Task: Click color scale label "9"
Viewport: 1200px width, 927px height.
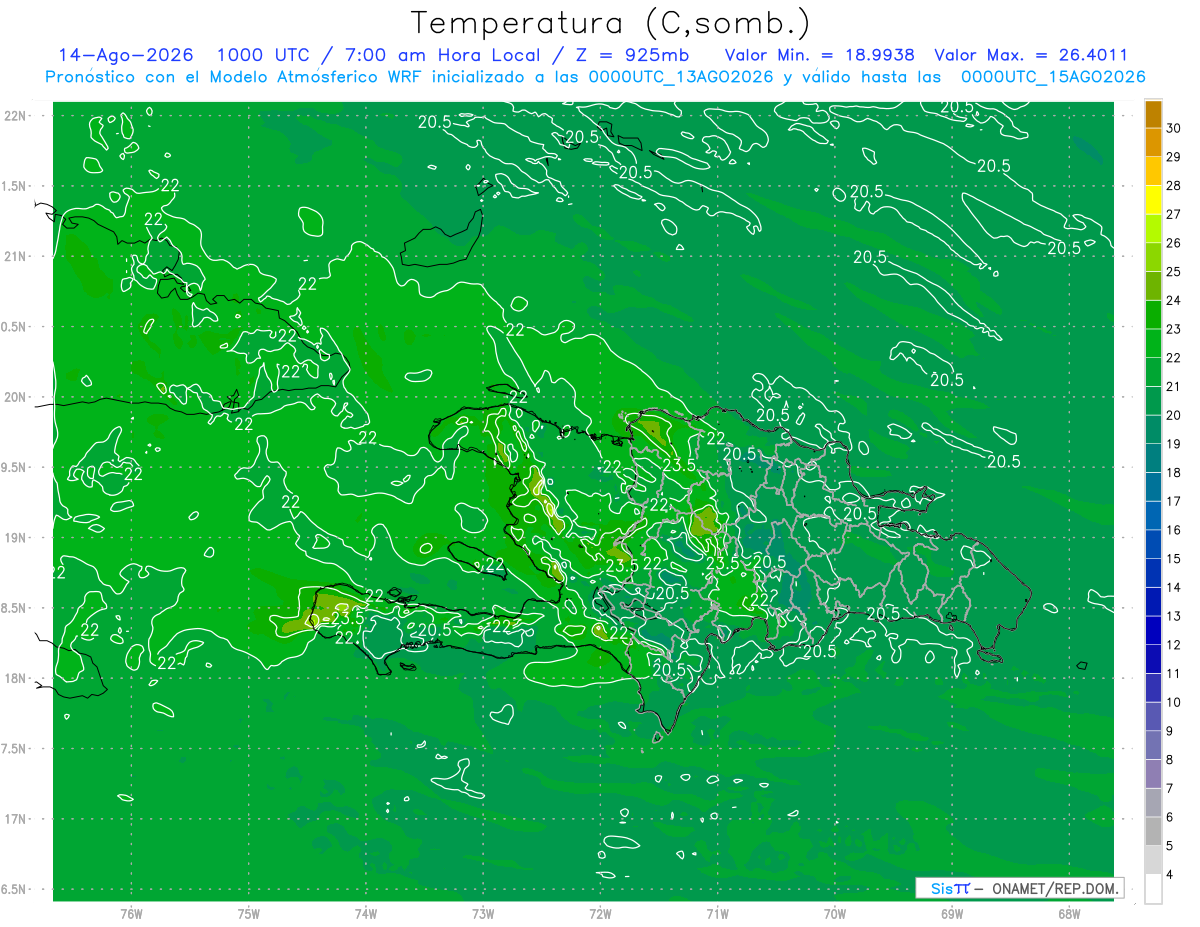Action: click(x=1171, y=731)
